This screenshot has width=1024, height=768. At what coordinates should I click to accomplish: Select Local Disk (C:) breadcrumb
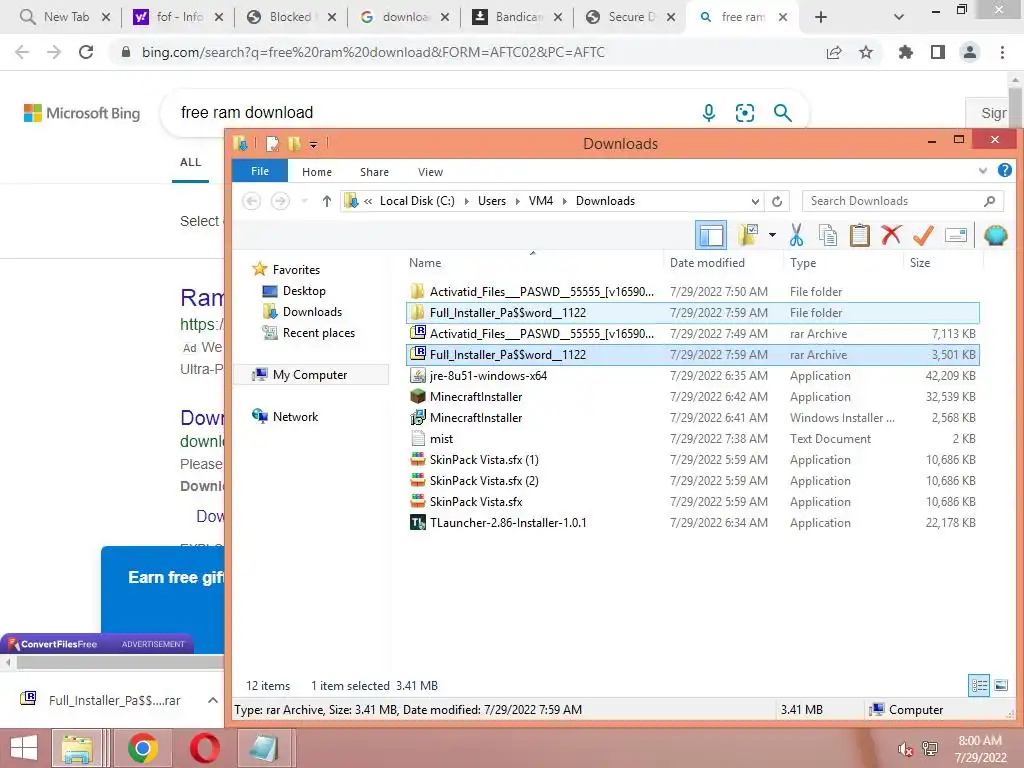417,201
